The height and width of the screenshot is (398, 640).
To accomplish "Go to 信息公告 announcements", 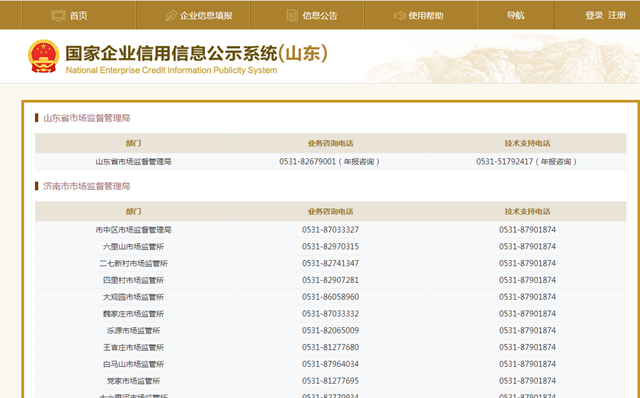I will [x=320, y=16].
